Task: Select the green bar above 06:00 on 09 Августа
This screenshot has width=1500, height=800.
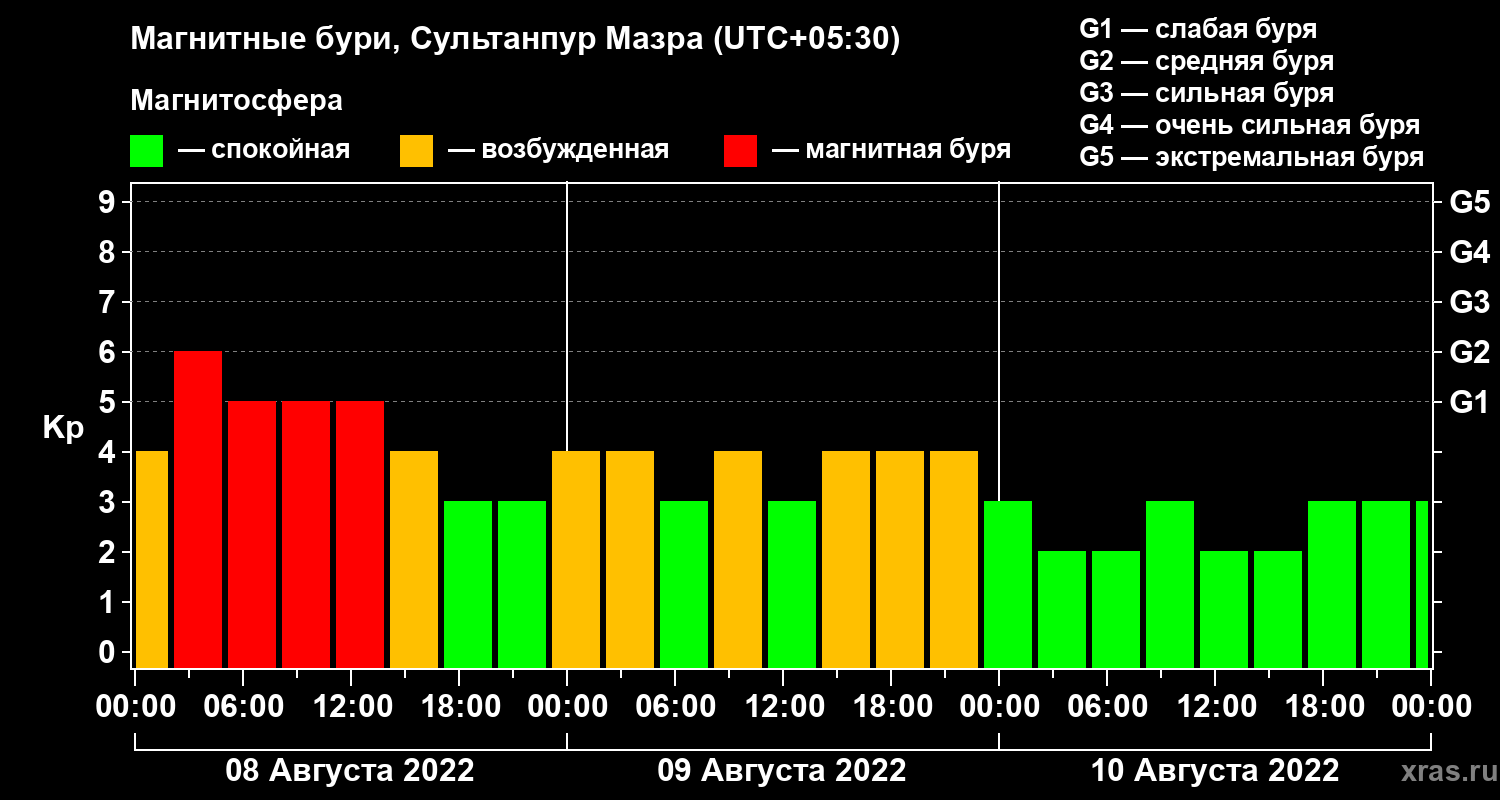Action: point(684,584)
